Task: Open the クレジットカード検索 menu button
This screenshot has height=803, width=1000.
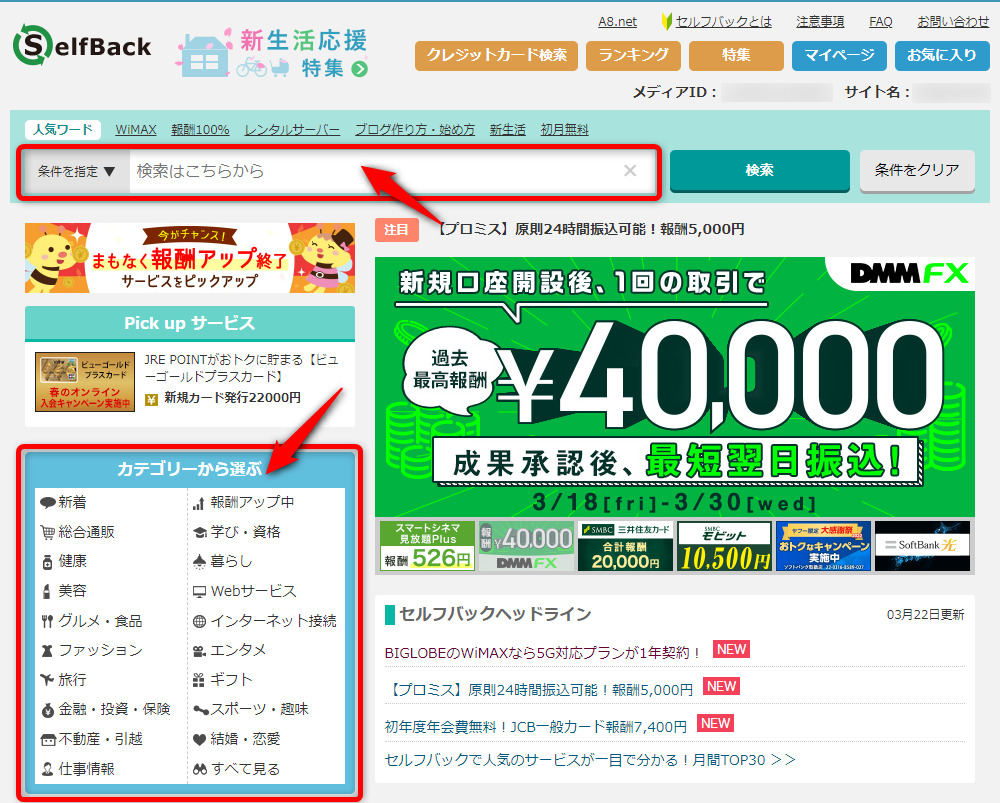Action: pyautogui.click(x=496, y=55)
